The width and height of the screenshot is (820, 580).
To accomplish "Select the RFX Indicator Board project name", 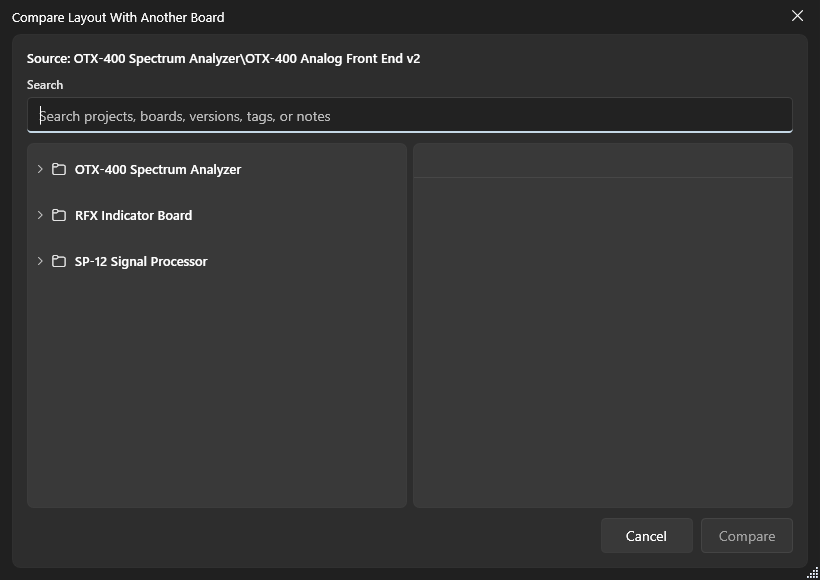I will tap(133, 215).
